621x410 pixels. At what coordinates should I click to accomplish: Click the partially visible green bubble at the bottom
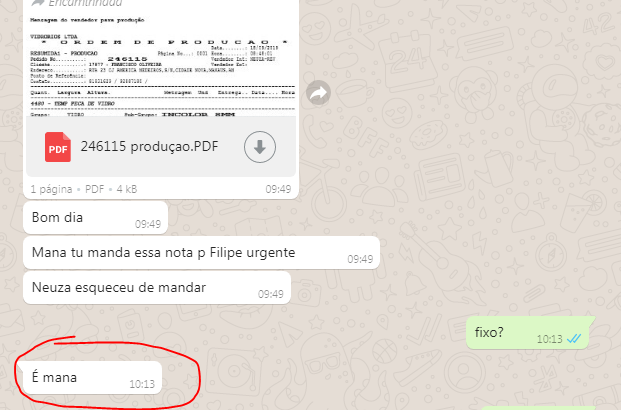click(x=538, y=408)
